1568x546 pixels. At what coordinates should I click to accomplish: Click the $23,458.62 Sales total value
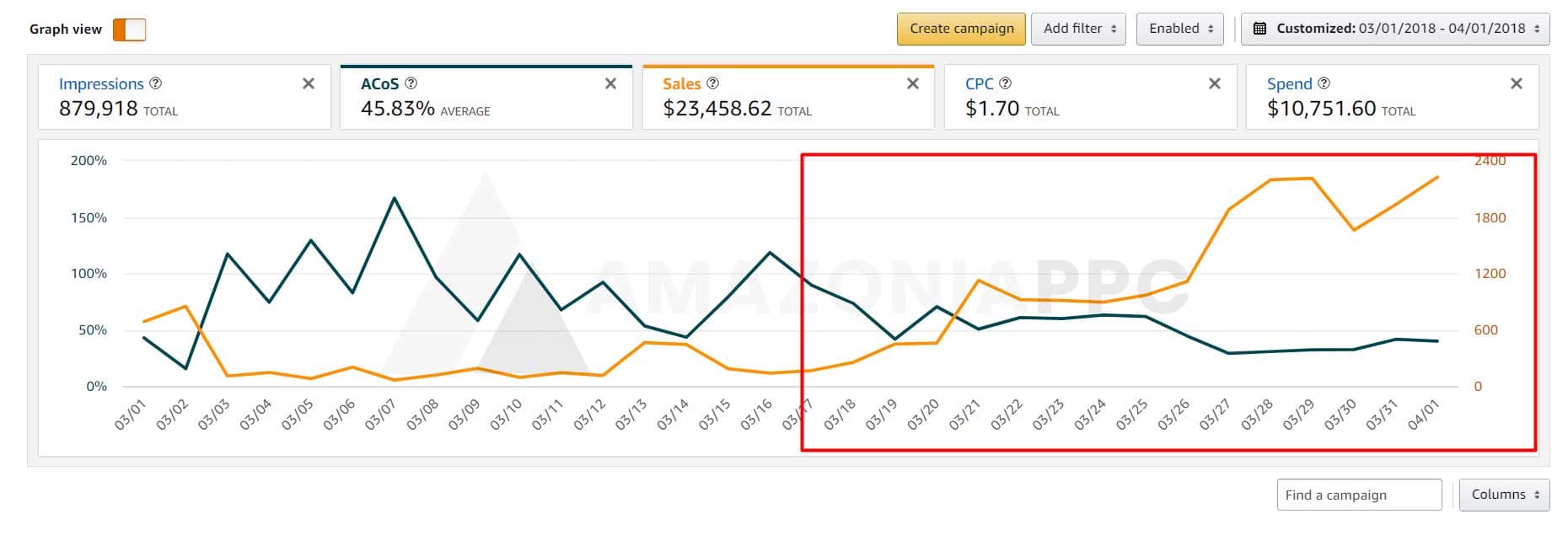pyautogui.click(x=717, y=109)
